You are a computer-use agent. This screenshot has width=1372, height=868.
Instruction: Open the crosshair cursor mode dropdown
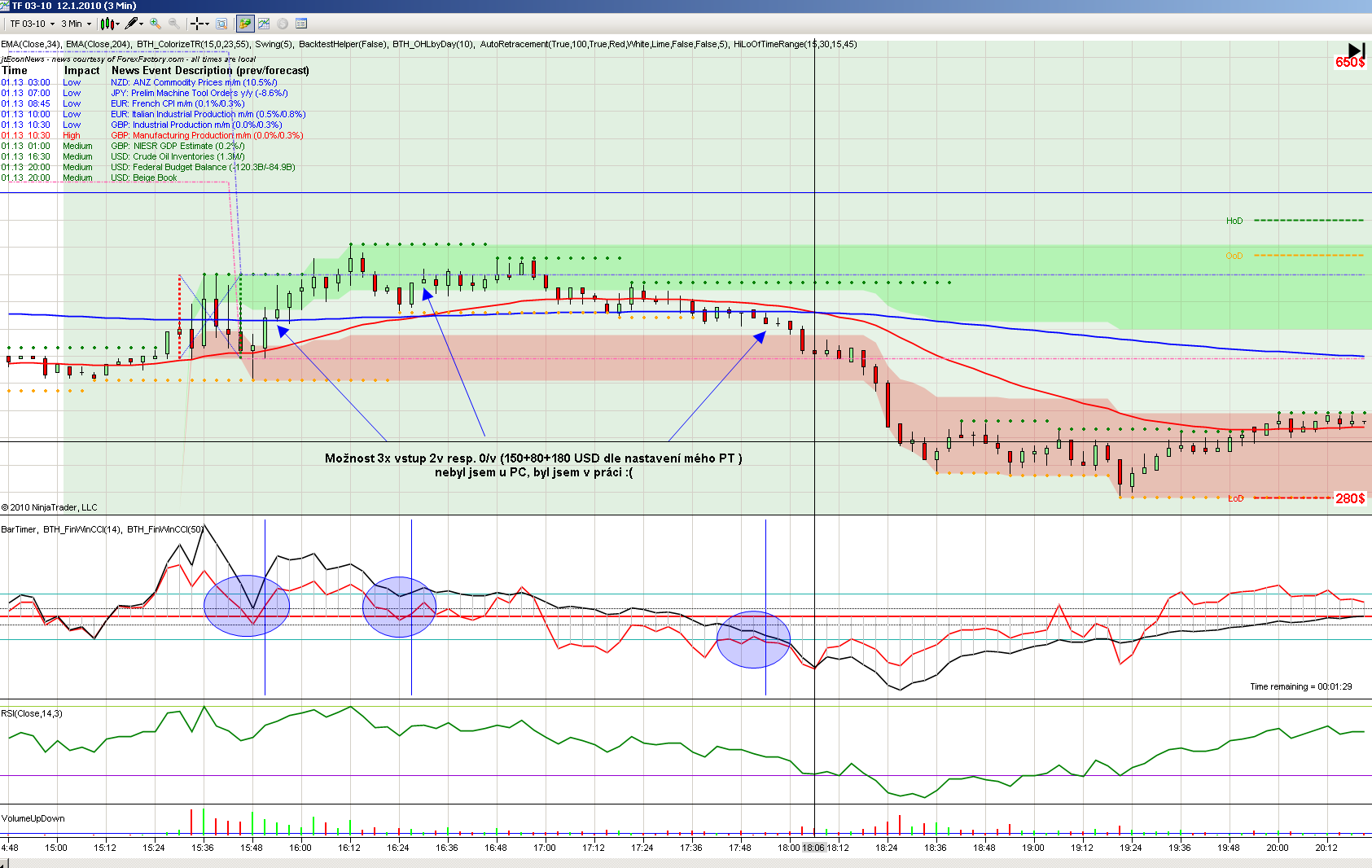199,24
